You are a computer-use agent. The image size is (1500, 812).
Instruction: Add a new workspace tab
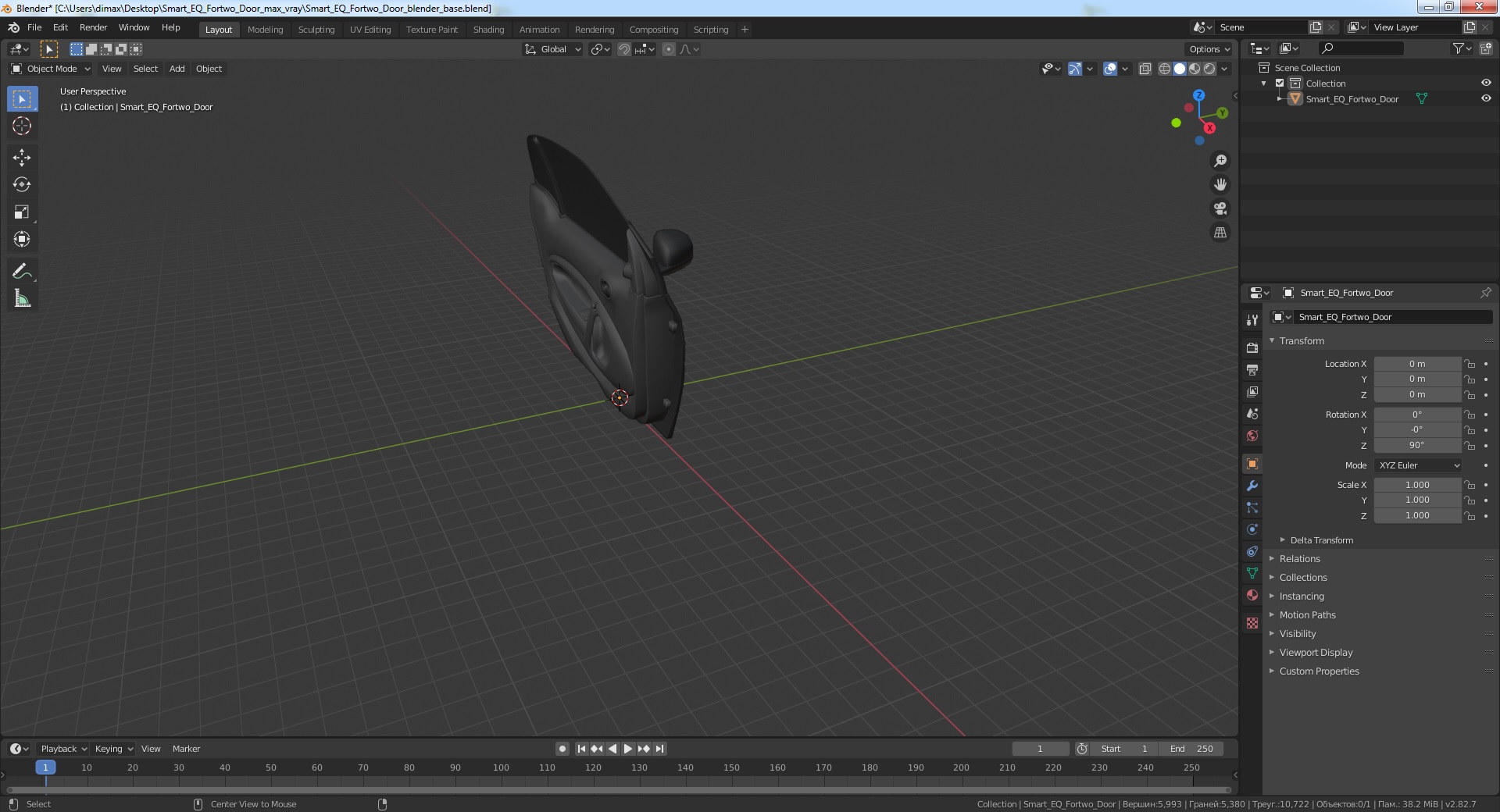pyautogui.click(x=745, y=30)
